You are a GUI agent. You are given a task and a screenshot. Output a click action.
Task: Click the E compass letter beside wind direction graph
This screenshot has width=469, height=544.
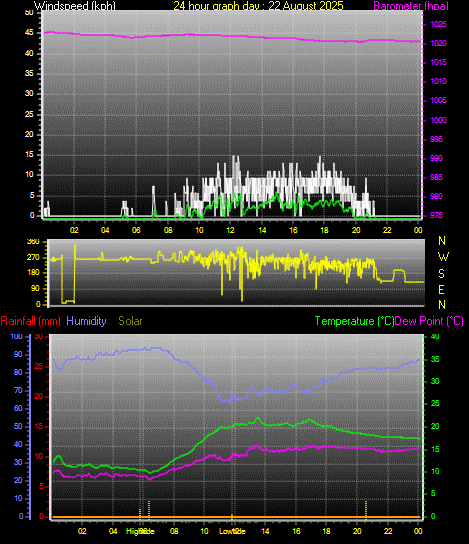point(441,289)
